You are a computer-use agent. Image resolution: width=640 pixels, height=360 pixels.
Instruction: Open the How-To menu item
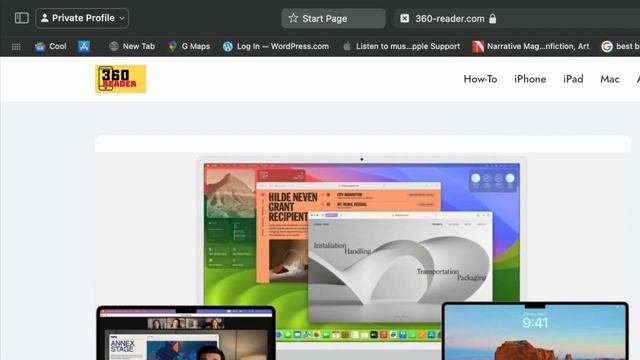pos(480,79)
